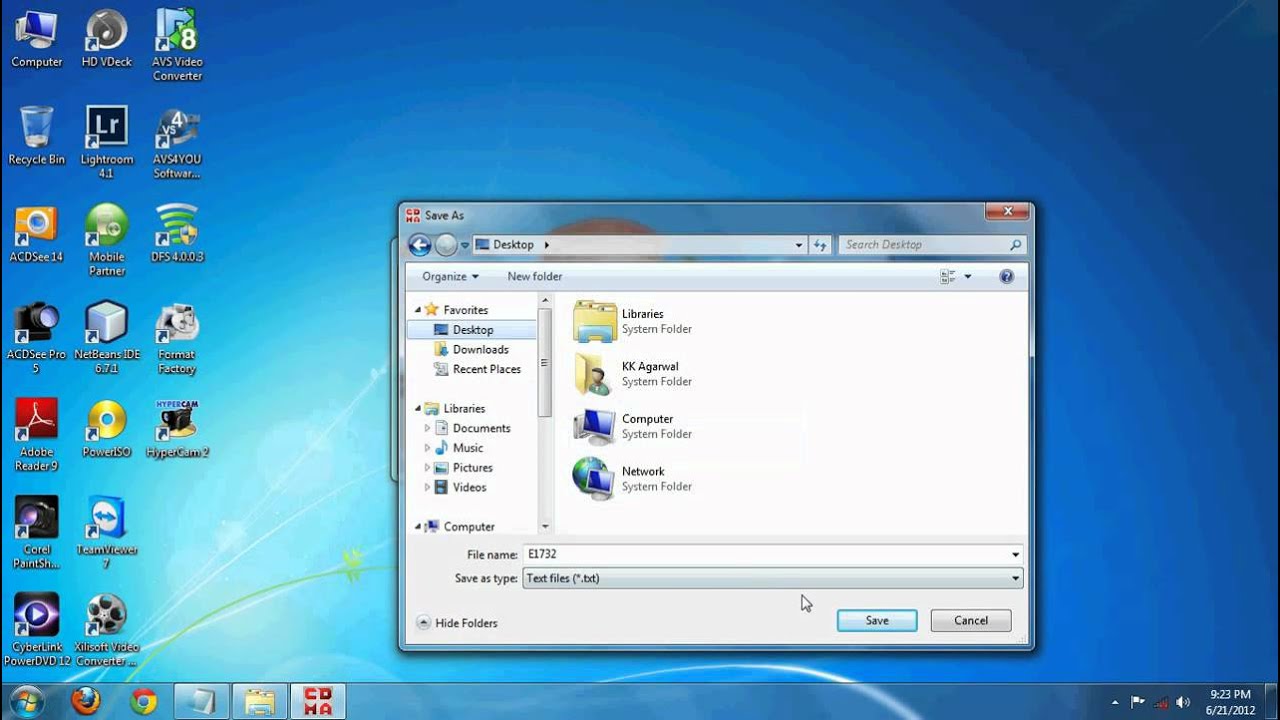
Task: Select the HyperCam 2 desktop icon
Action: point(177,429)
